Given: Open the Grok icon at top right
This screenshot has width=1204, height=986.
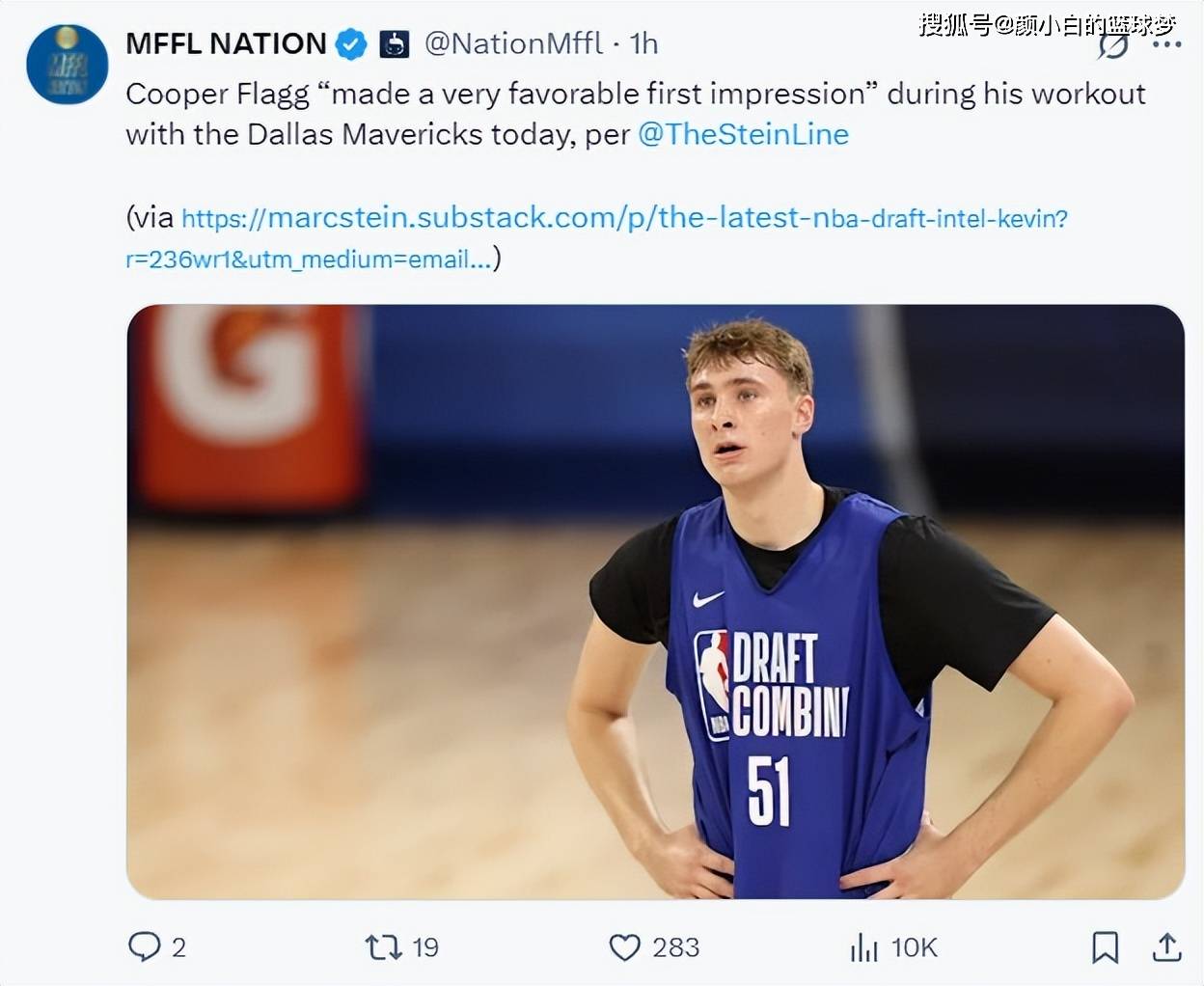Looking at the screenshot, I should click(1113, 45).
